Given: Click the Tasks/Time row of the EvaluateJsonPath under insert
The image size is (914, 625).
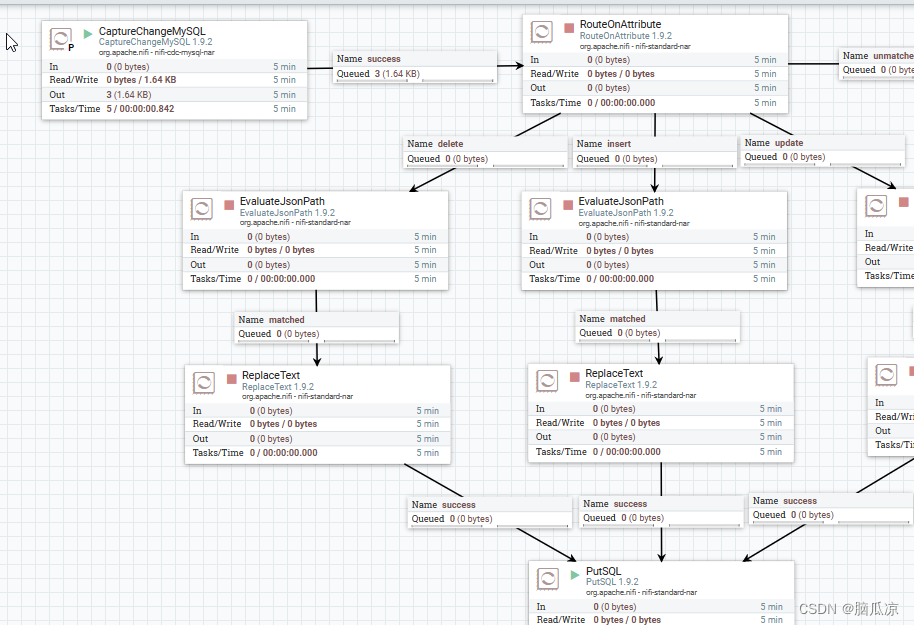Looking at the screenshot, I should point(654,279).
